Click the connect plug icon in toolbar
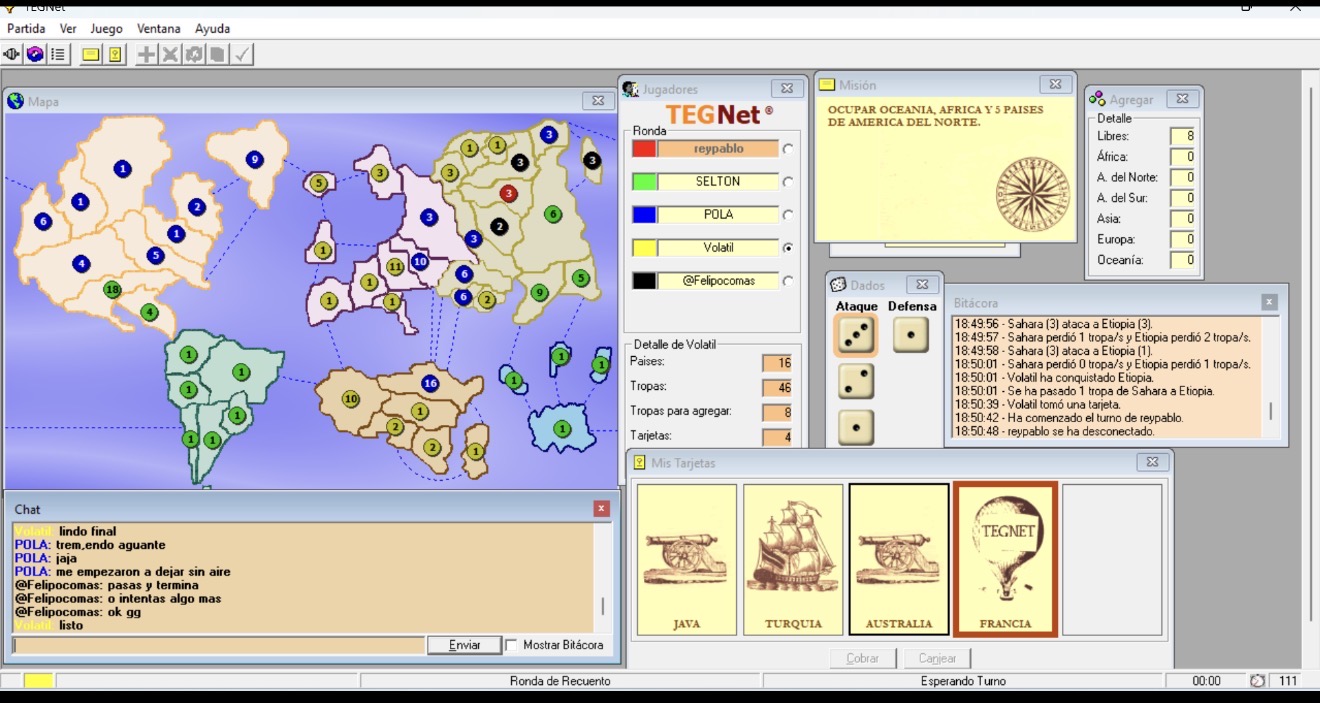The width and height of the screenshot is (1320, 703). click(12, 54)
